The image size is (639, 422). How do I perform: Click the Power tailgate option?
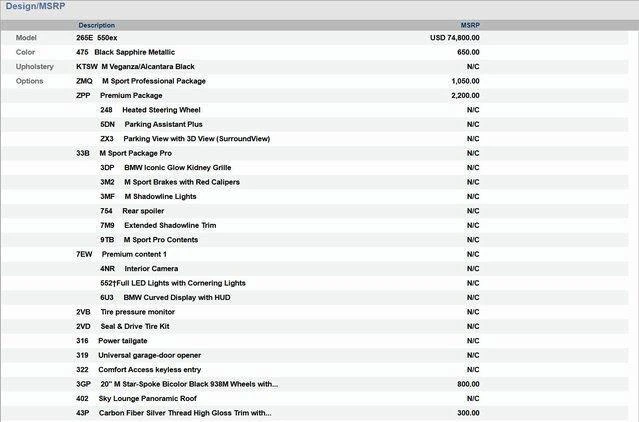[x=122, y=341]
